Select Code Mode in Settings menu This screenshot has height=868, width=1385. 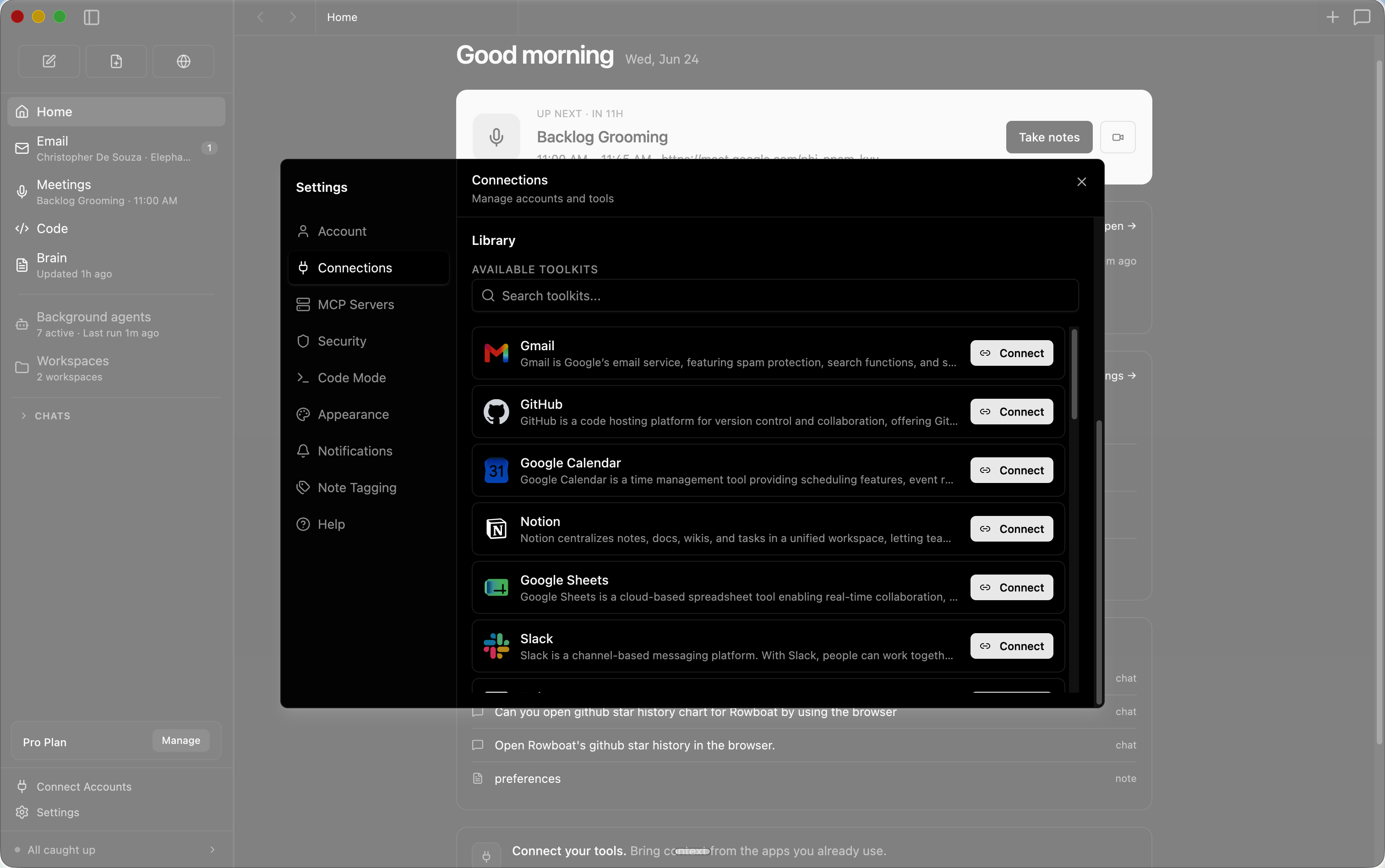(x=368, y=378)
